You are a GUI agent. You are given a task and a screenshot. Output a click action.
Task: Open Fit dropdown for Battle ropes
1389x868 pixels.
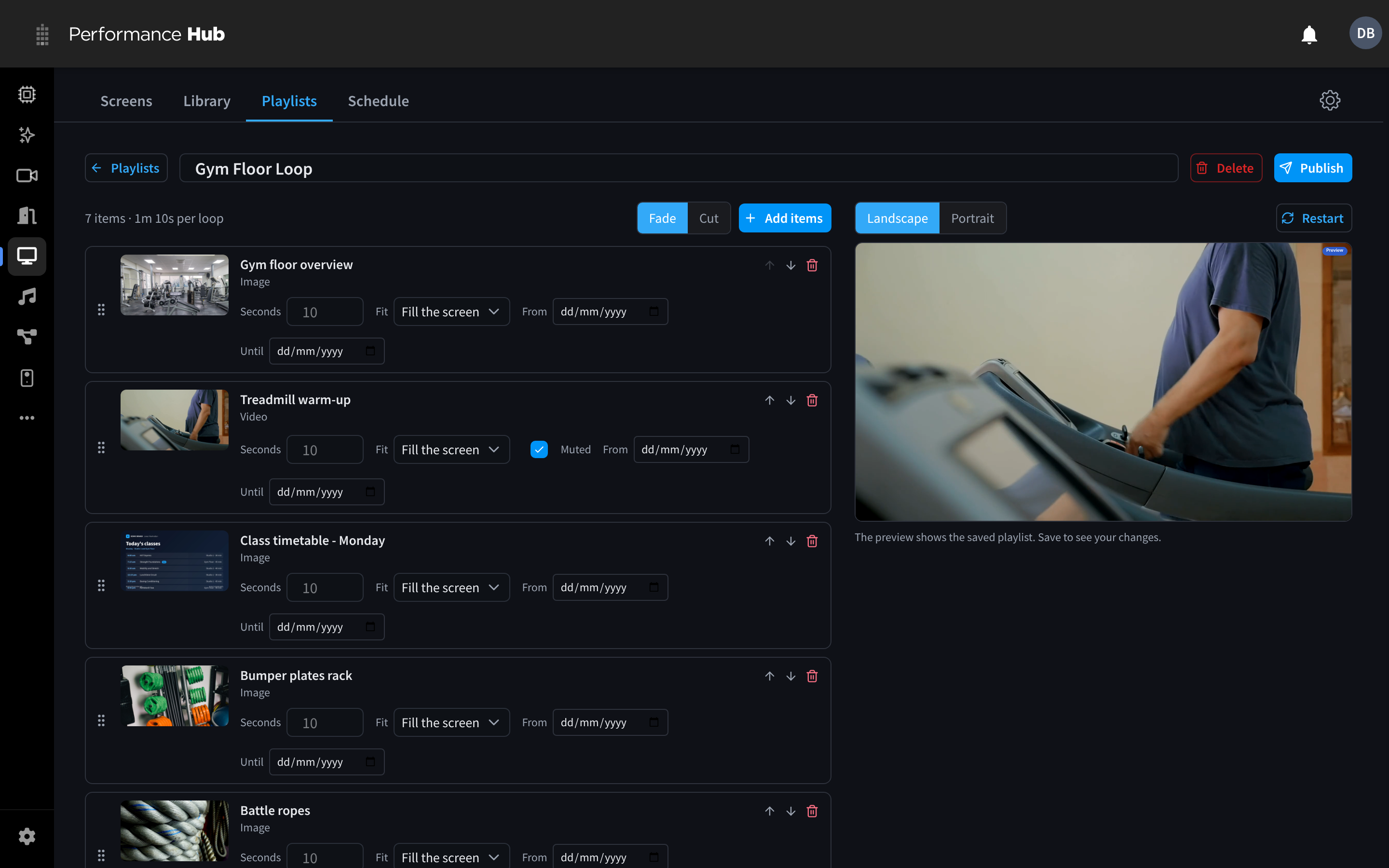click(x=451, y=857)
